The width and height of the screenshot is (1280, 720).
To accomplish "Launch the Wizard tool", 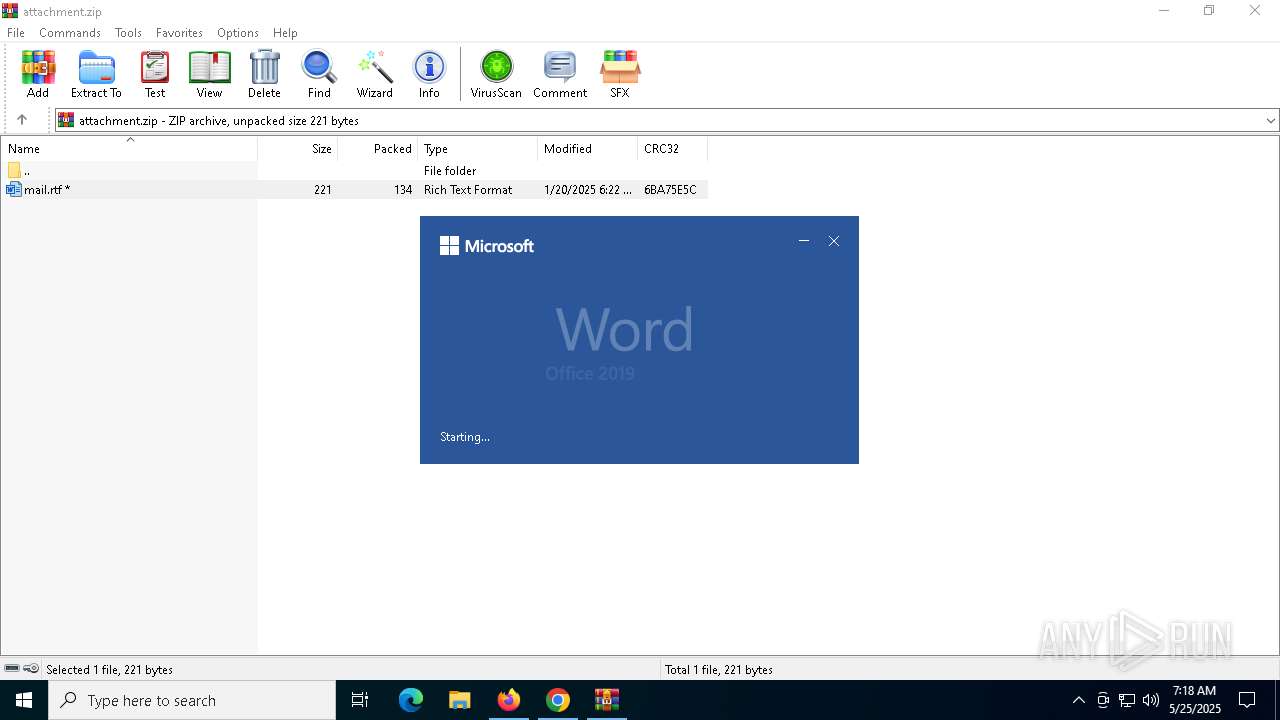I will (375, 74).
